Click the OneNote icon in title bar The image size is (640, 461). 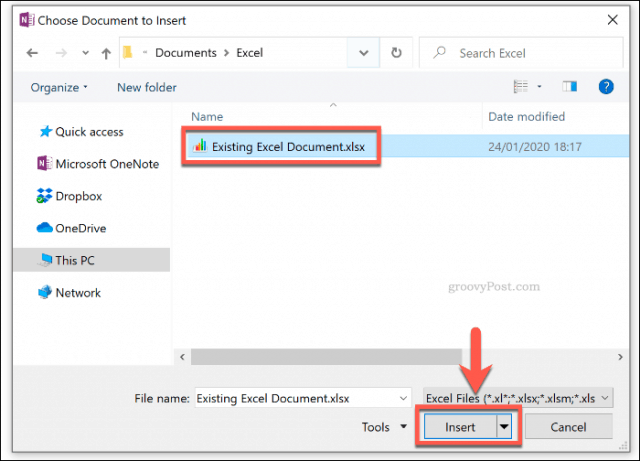tap(27, 20)
